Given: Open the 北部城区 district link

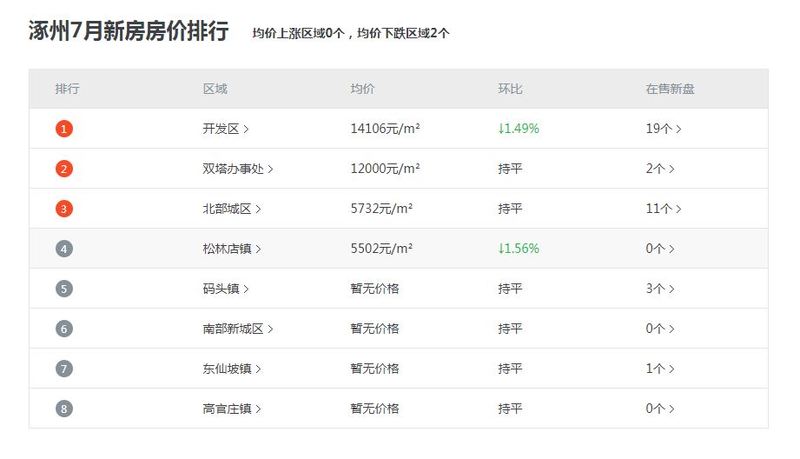Looking at the screenshot, I should click(232, 209).
